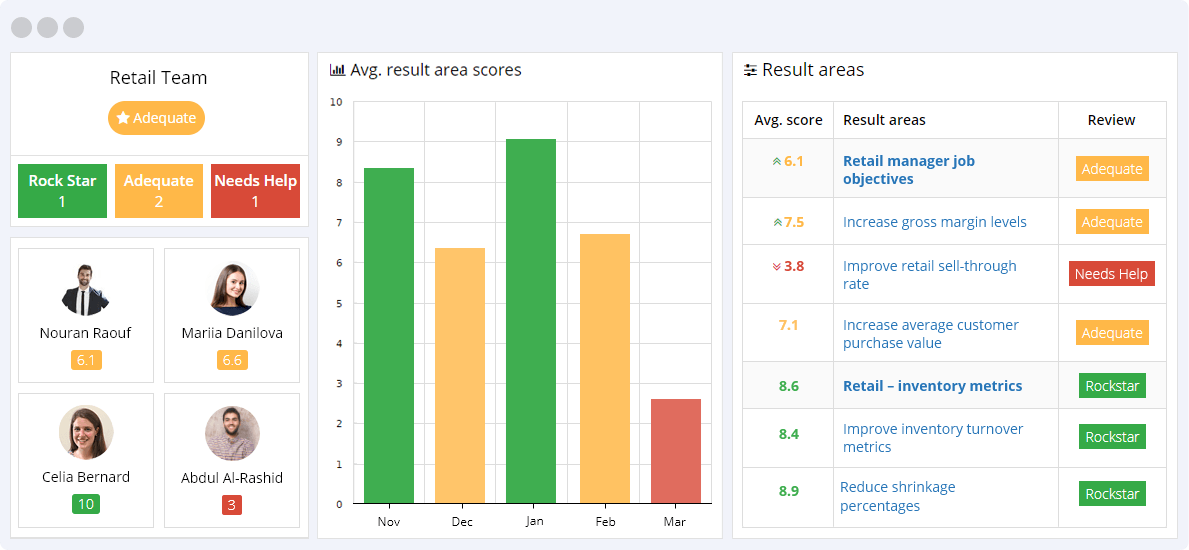This screenshot has height=550, width=1189.
Task: Click the 8.4 average score value
Action: click(789, 434)
